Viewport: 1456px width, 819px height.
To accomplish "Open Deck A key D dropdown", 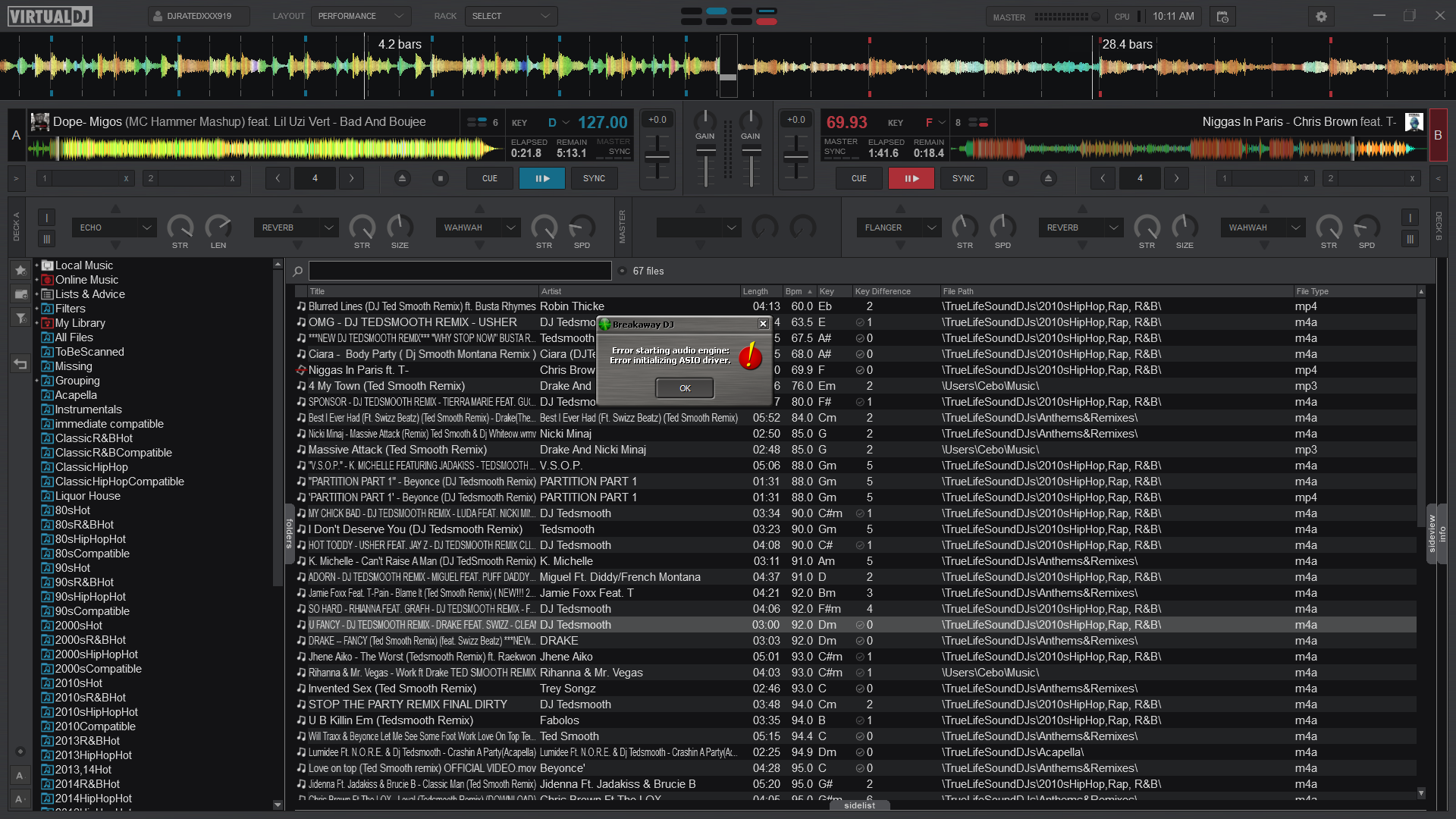I will coord(559,123).
